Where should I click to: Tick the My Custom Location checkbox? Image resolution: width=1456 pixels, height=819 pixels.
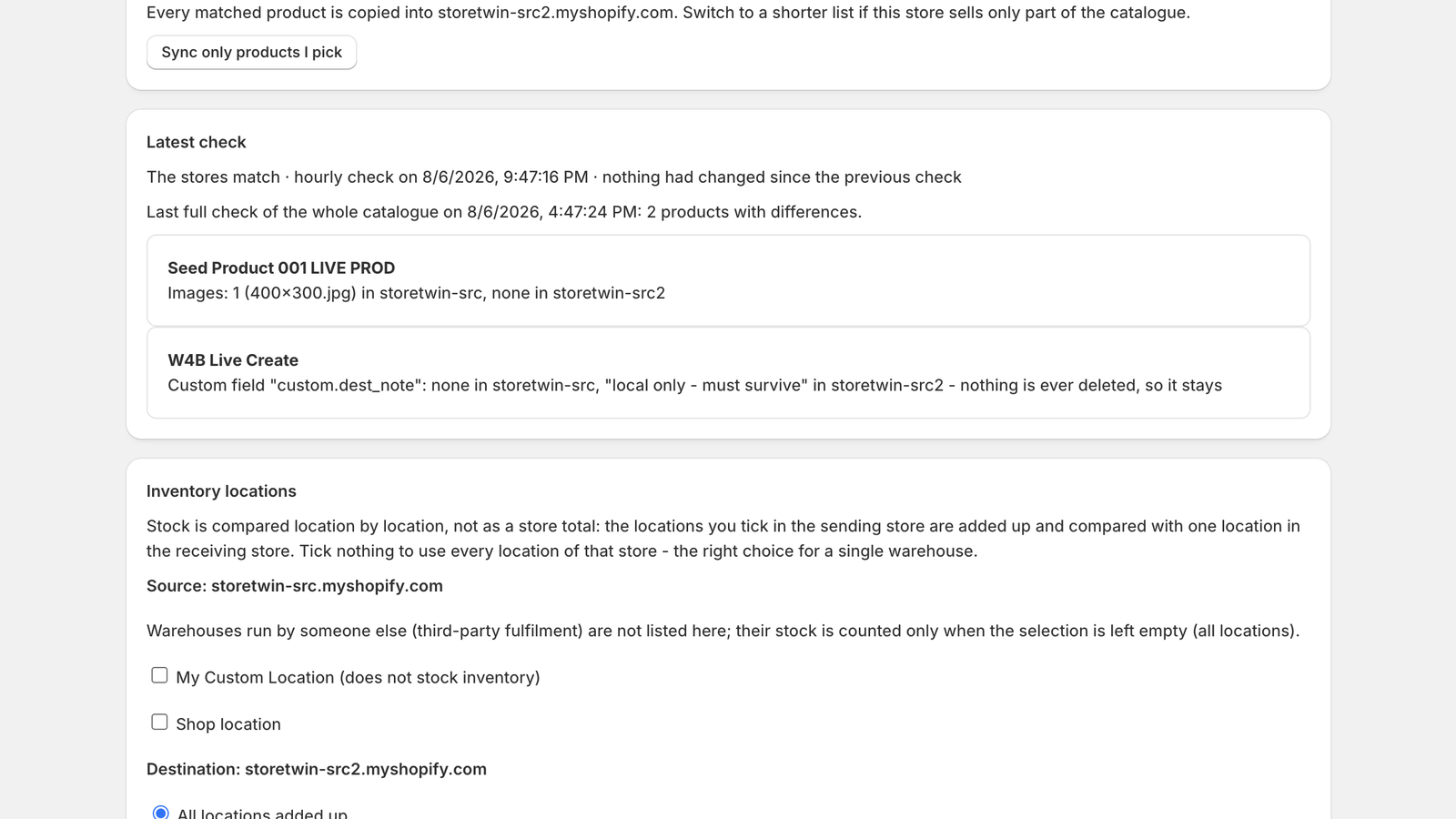[159, 675]
